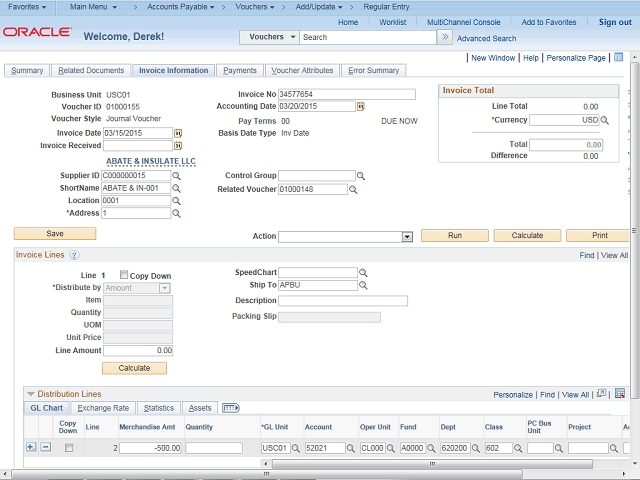Open the Action dropdown list
This screenshot has width=640, height=480.
click(407, 237)
